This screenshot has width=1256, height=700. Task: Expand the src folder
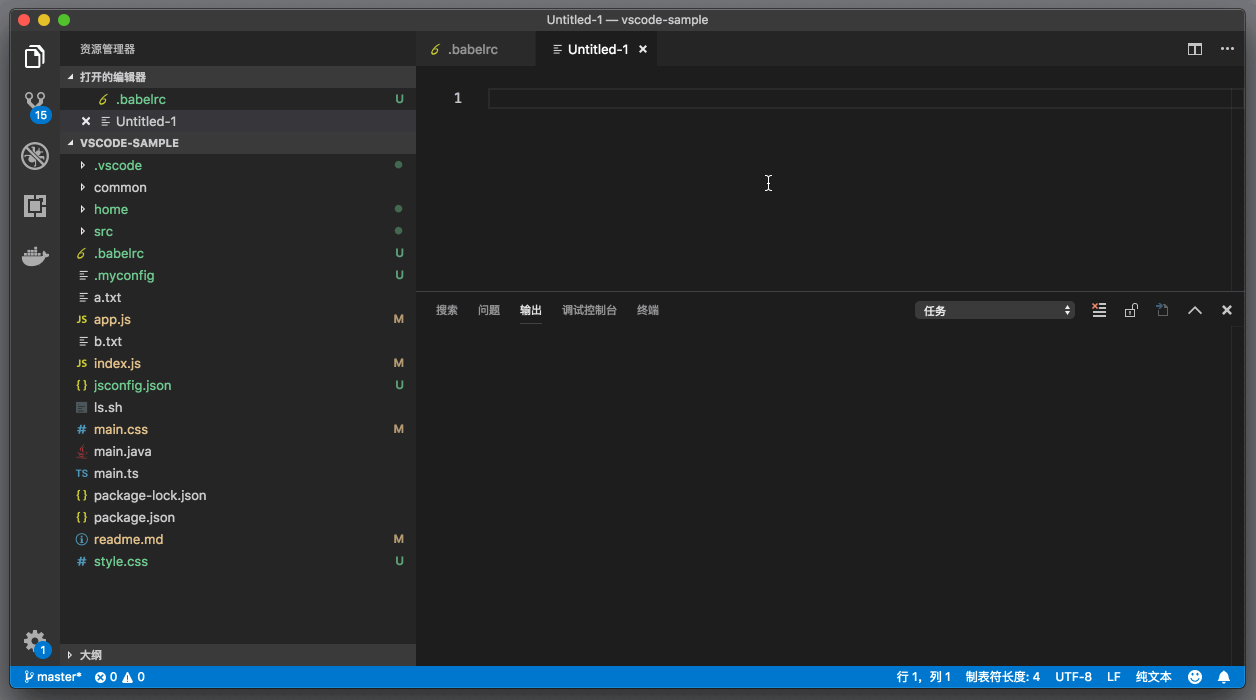103,231
